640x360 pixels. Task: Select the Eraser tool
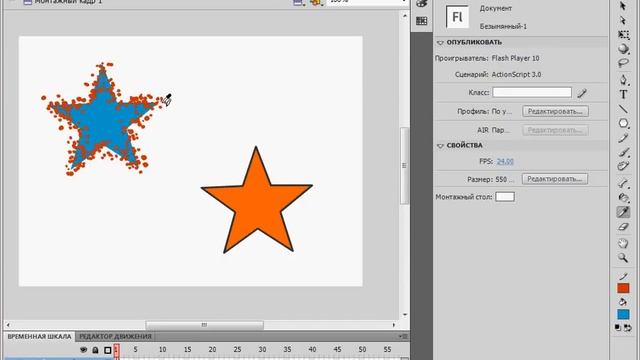click(623, 227)
